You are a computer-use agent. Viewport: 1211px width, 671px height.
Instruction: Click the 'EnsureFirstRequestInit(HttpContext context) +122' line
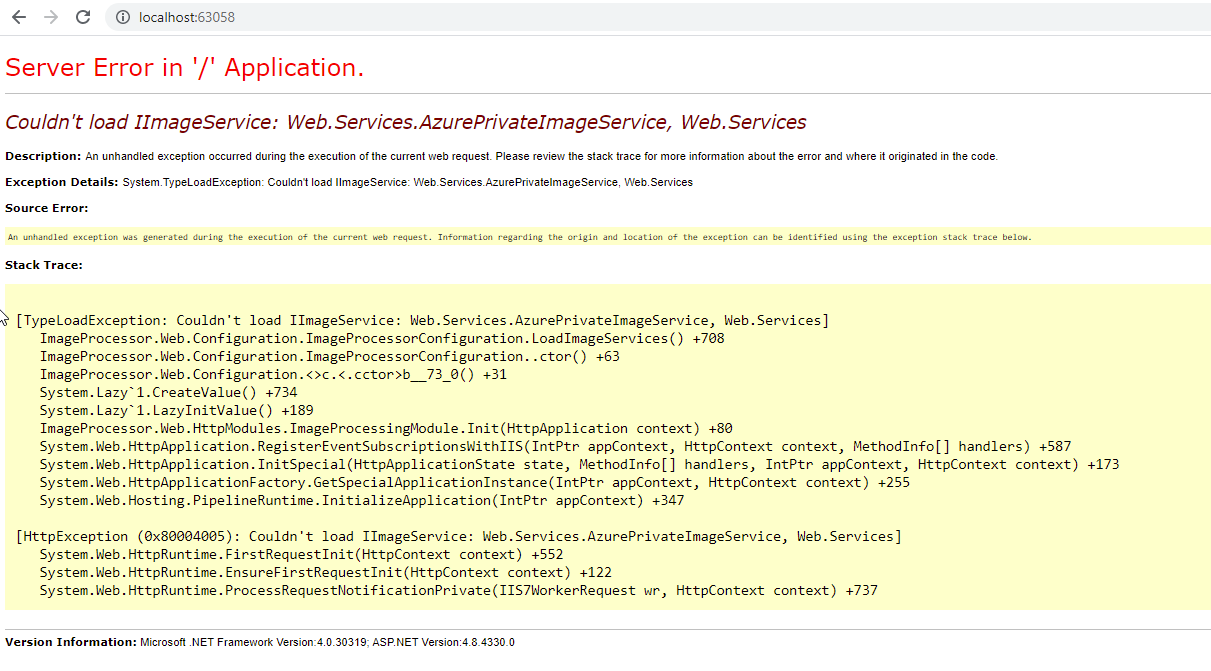point(326,572)
